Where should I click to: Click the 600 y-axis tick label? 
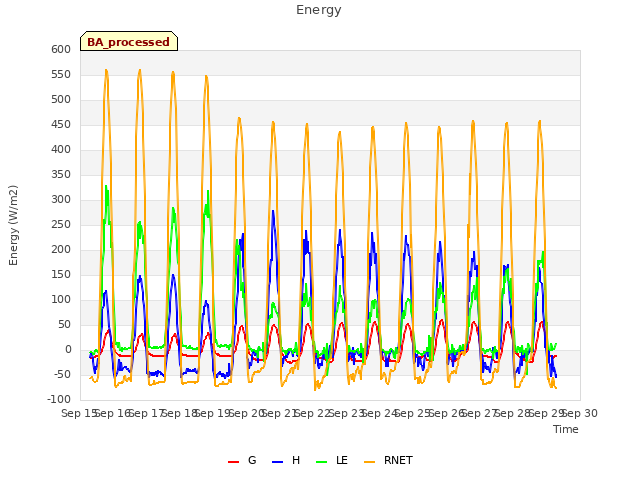tap(61, 49)
